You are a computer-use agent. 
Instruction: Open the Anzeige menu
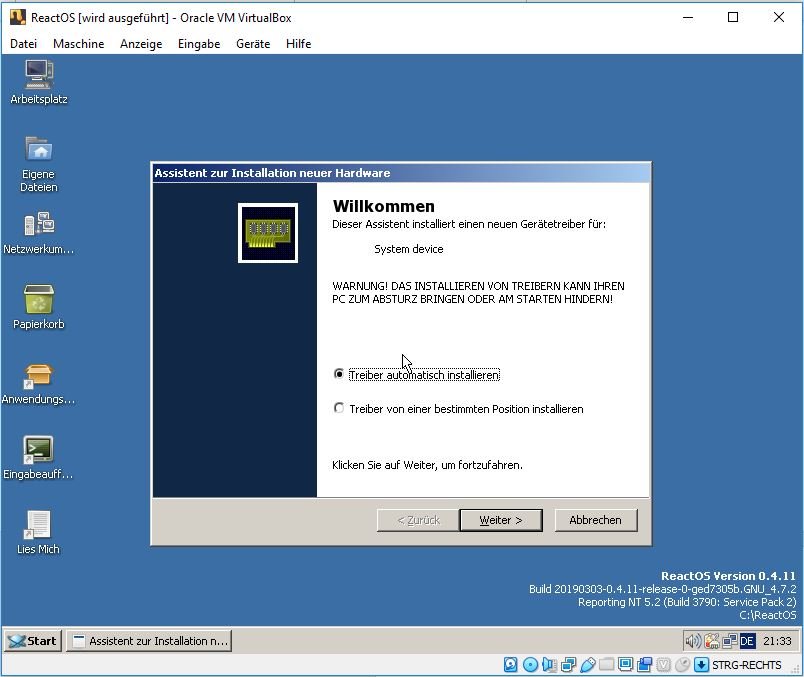pyautogui.click(x=141, y=44)
